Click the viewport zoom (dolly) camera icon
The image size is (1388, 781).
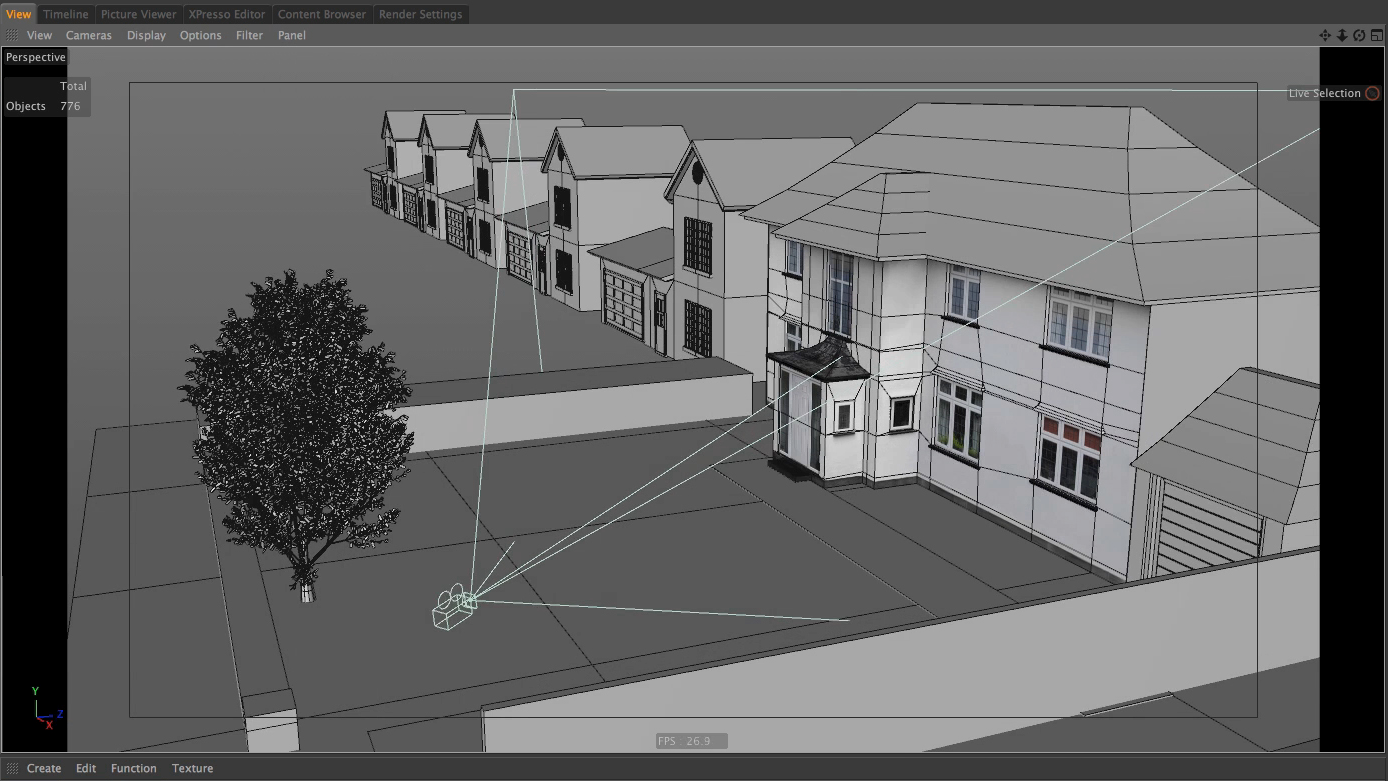[x=1342, y=35]
